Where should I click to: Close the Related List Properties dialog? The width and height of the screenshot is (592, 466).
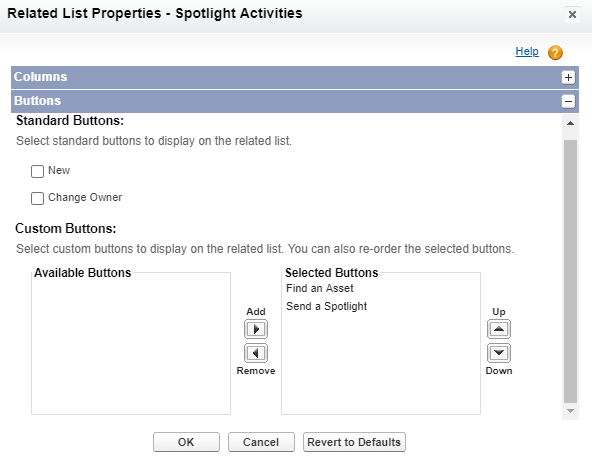[x=572, y=14]
